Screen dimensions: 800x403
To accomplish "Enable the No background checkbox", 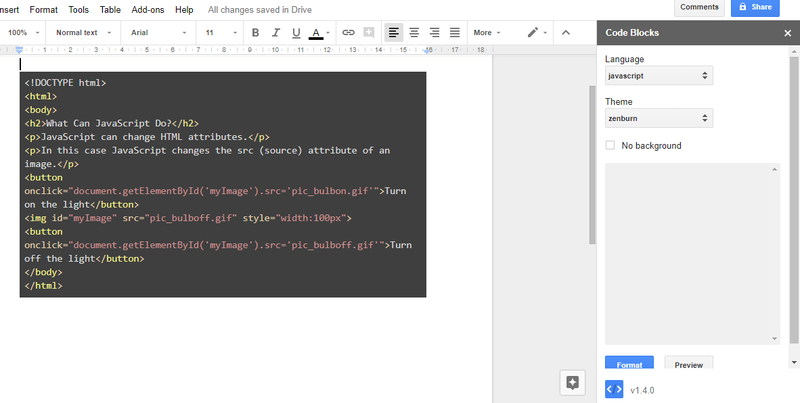I will pos(610,145).
